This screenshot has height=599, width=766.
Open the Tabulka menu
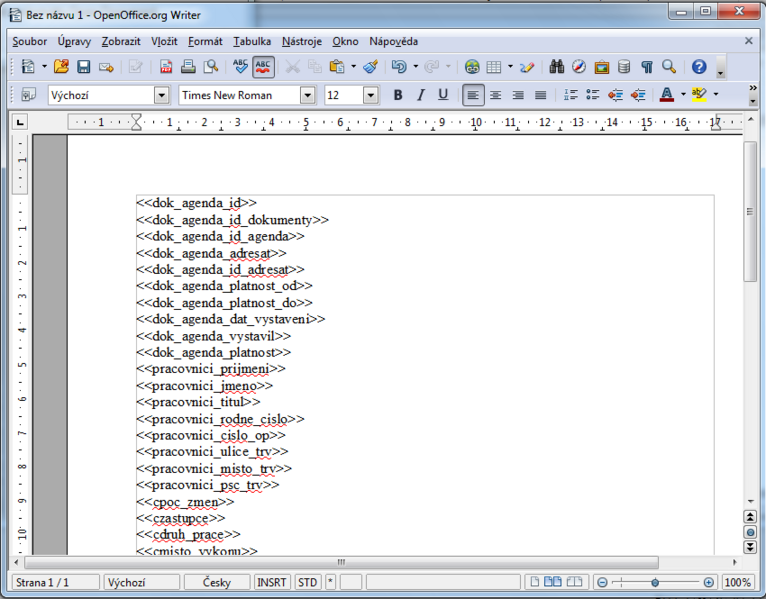tap(252, 42)
